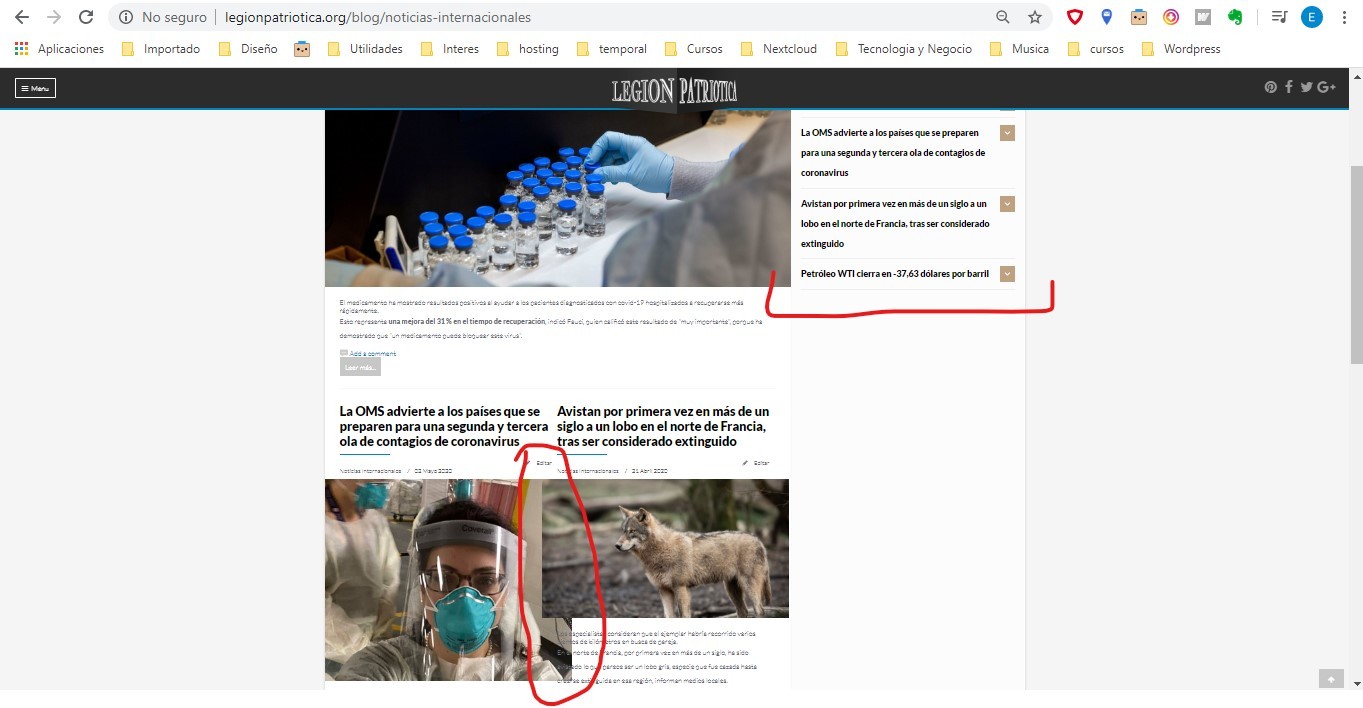Open the lowercase cursos bookmarks folder
The width and height of the screenshot is (1363, 708).
[x=1095, y=49]
